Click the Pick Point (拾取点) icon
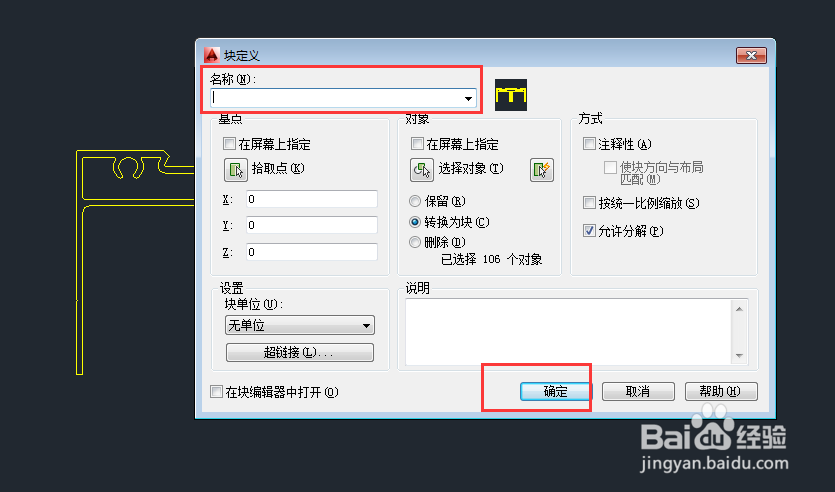Viewport: 835px width, 492px height. [235, 170]
